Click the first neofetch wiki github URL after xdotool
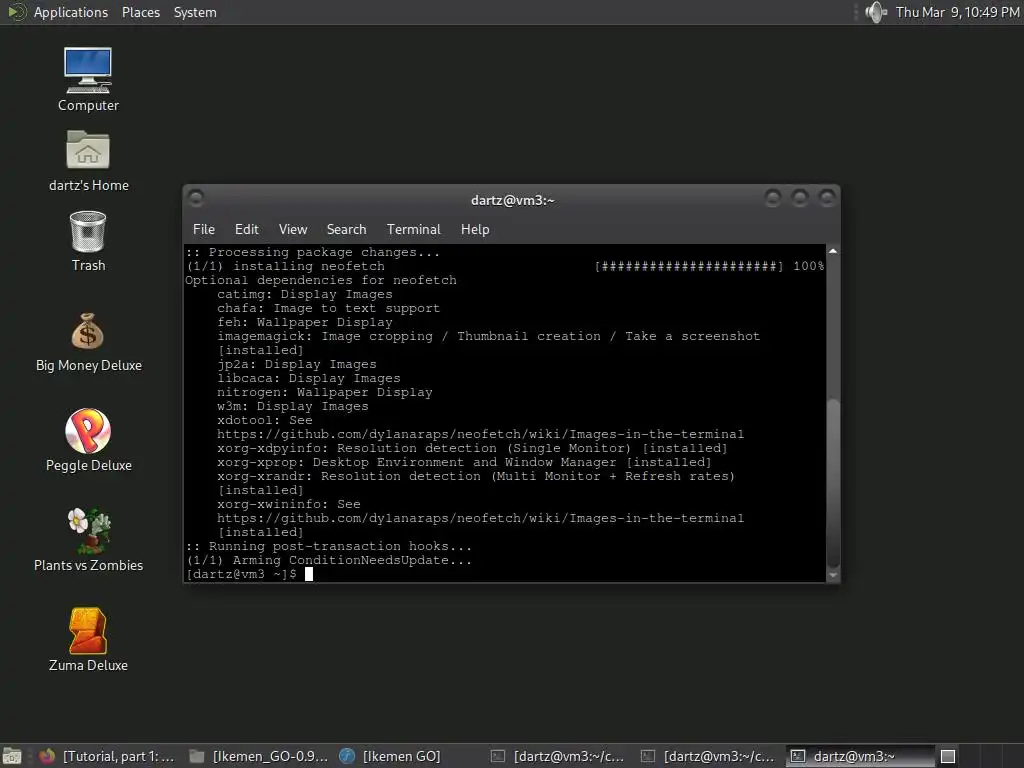 (480, 434)
